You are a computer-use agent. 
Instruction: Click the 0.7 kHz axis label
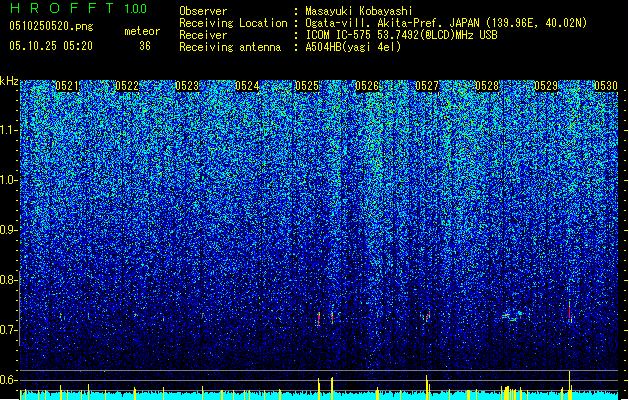(9, 330)
